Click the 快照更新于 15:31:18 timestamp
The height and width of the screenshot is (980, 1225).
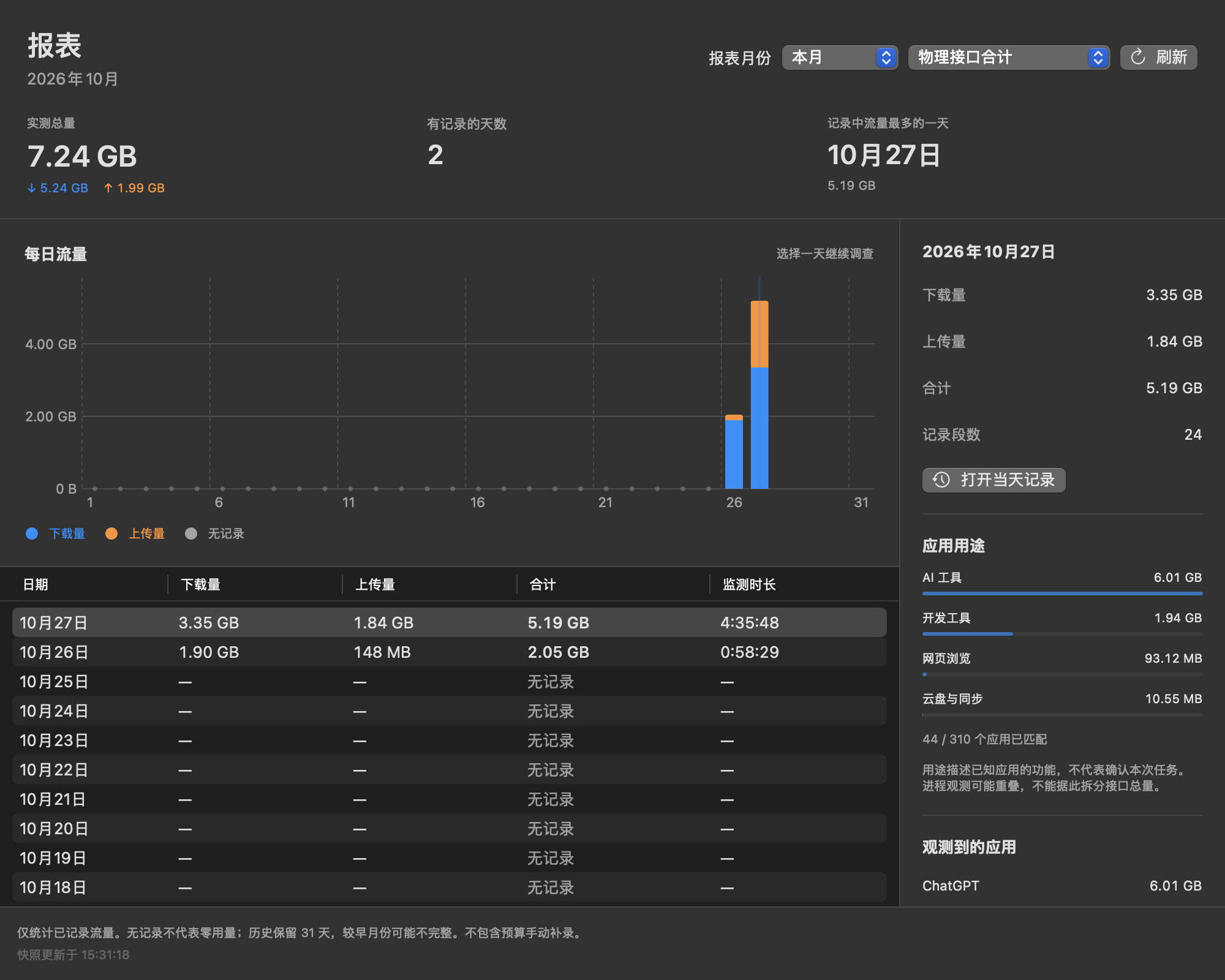73,954
